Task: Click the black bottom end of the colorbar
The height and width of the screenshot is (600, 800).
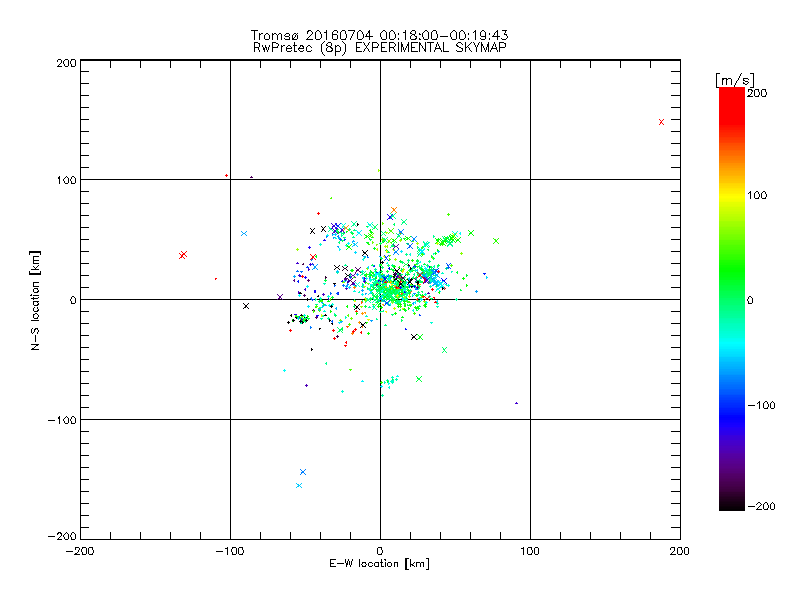Action: pyautogui.click(x=732, y=503)
